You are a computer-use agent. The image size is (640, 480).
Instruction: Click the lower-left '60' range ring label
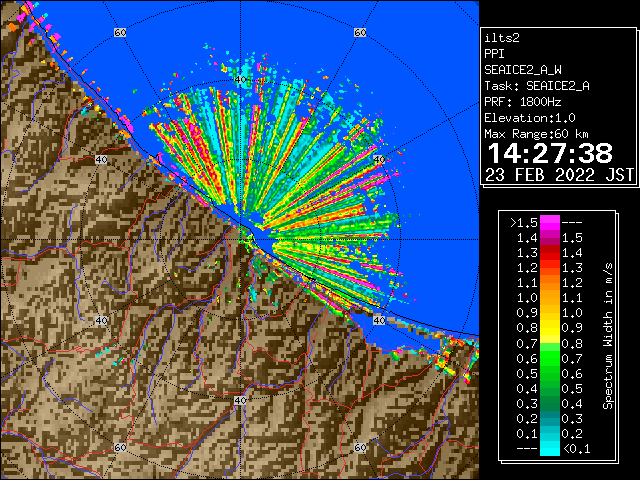point(120,447)
